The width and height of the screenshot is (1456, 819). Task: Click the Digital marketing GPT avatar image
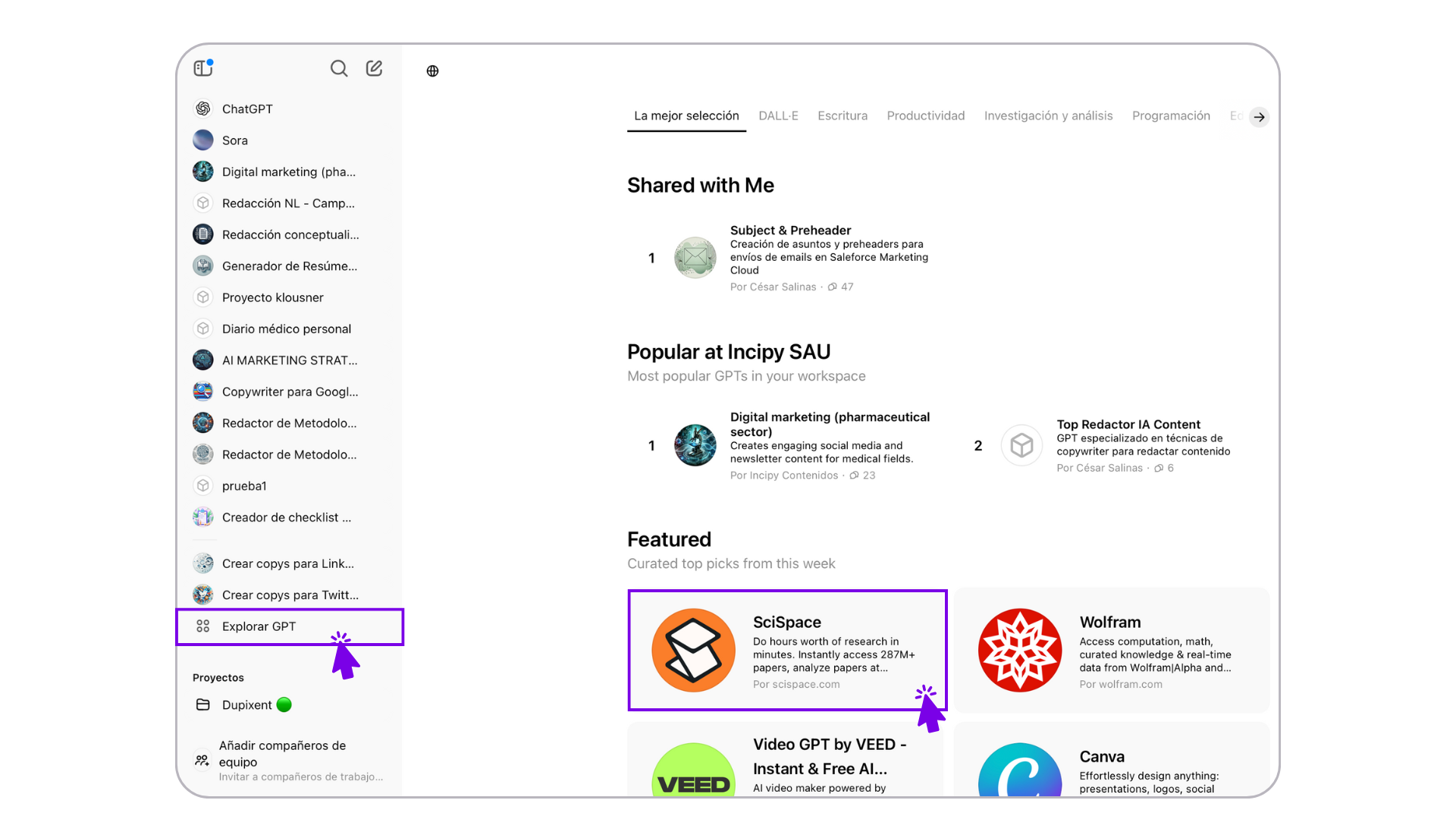[695, 445]
